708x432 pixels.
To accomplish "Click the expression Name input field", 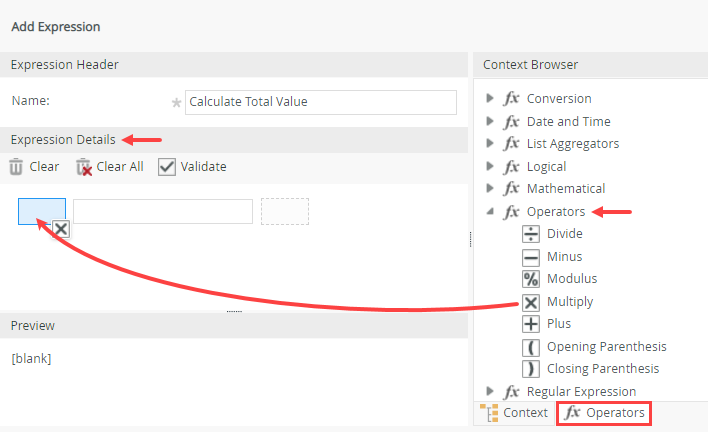I will coord(320,102).
